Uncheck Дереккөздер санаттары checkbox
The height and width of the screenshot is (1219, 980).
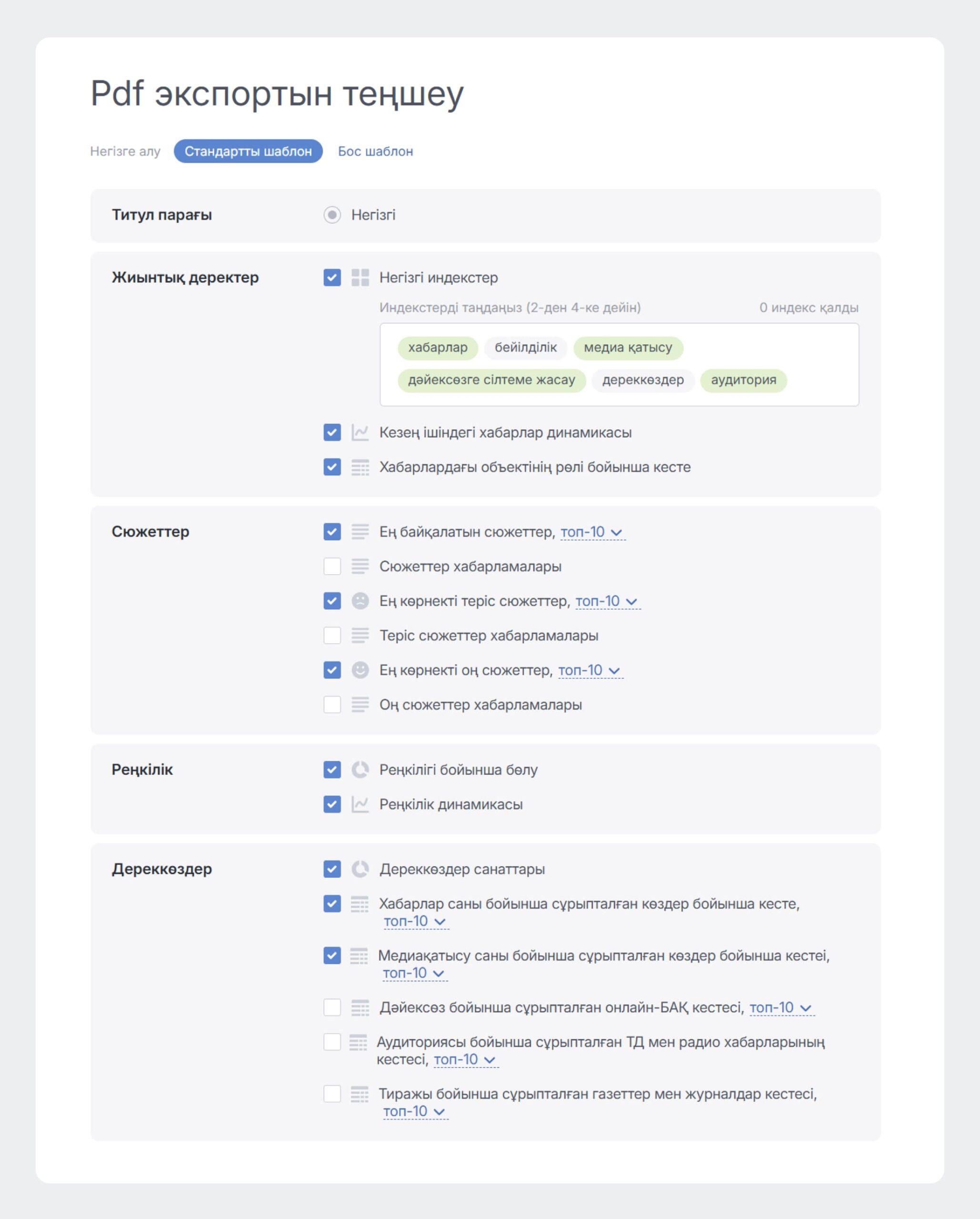pyautogui.click(x=332, y=869)
